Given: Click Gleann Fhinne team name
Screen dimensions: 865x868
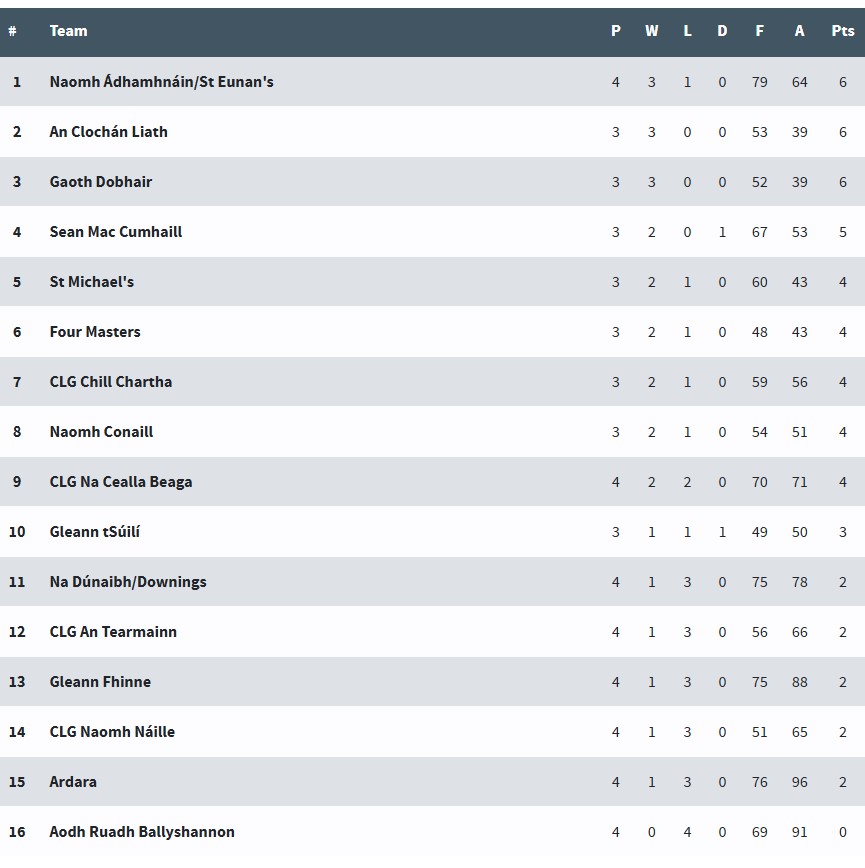Looking at the screenshot, I should point(100,682).
